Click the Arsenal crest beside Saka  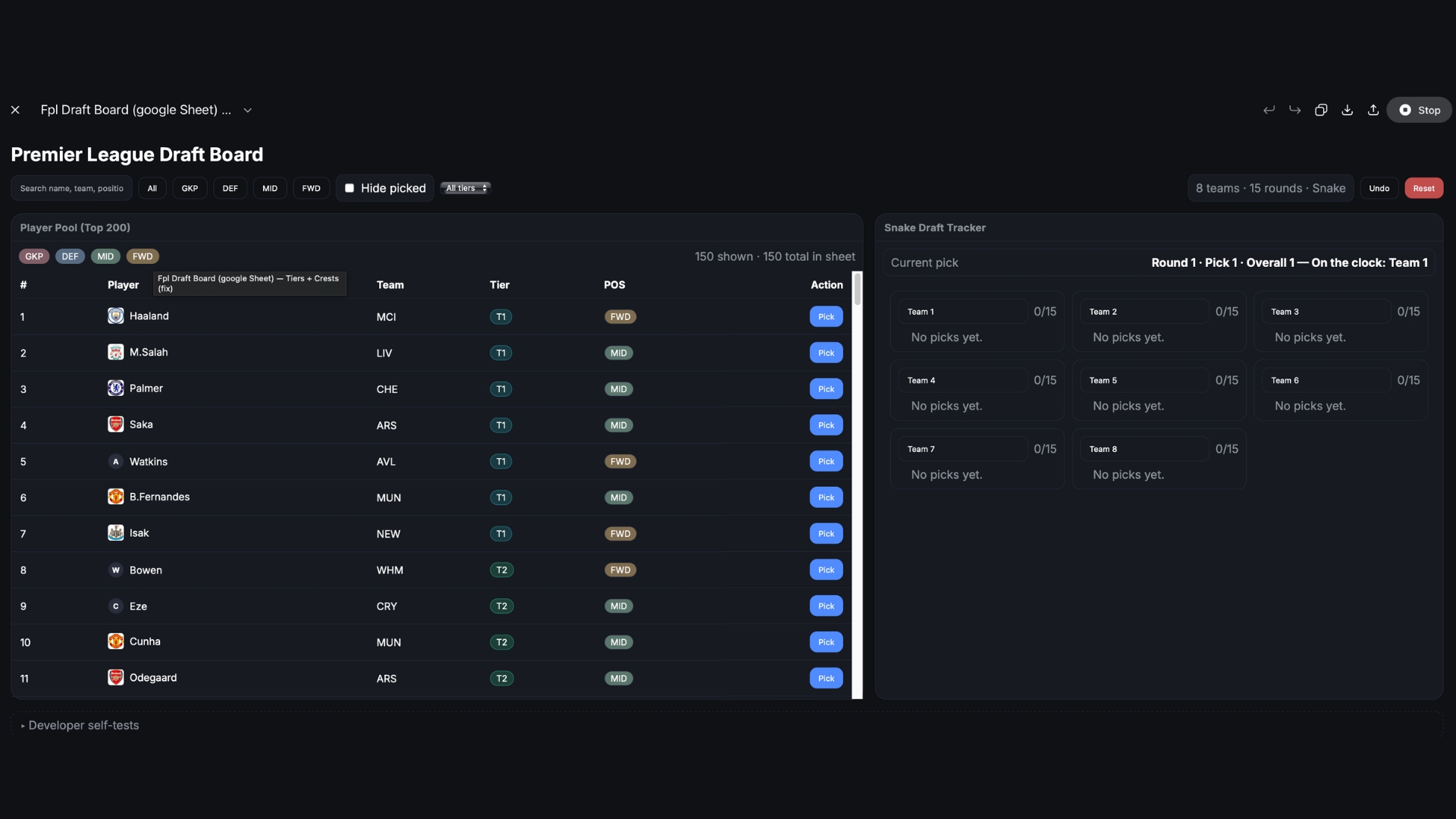click(115, 424)
